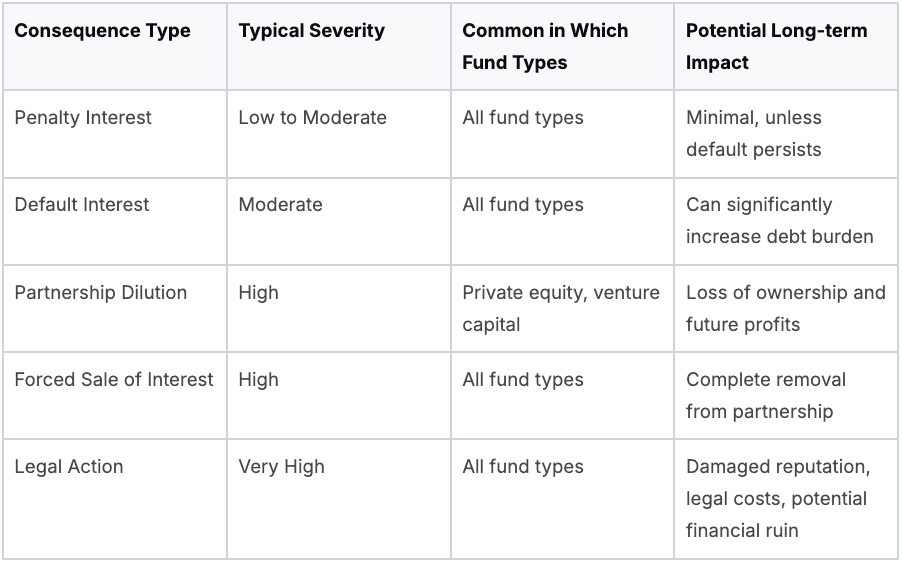Click the High severity cell for Partnership Dilution
The image size is (902, 562).
click(258, 292)
